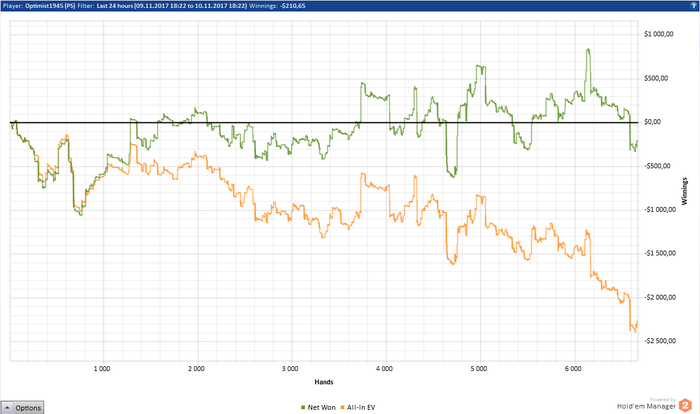Image resolution: width=700 pixels, height=414 pixels.
Task: Click the '6 000' hands axis label
Action: [573, 368]
